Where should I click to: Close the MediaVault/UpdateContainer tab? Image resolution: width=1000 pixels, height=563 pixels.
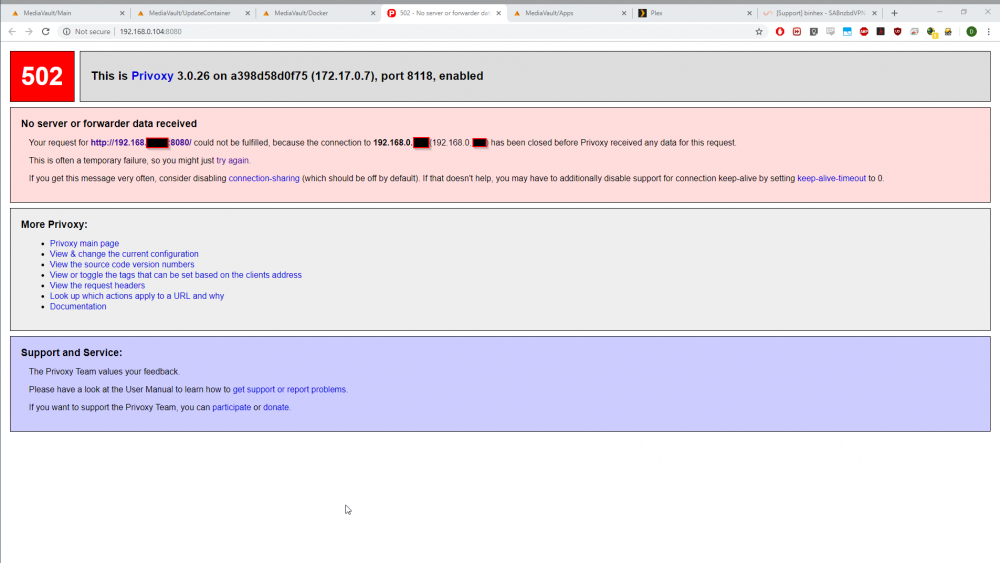[x=247, y=13]
